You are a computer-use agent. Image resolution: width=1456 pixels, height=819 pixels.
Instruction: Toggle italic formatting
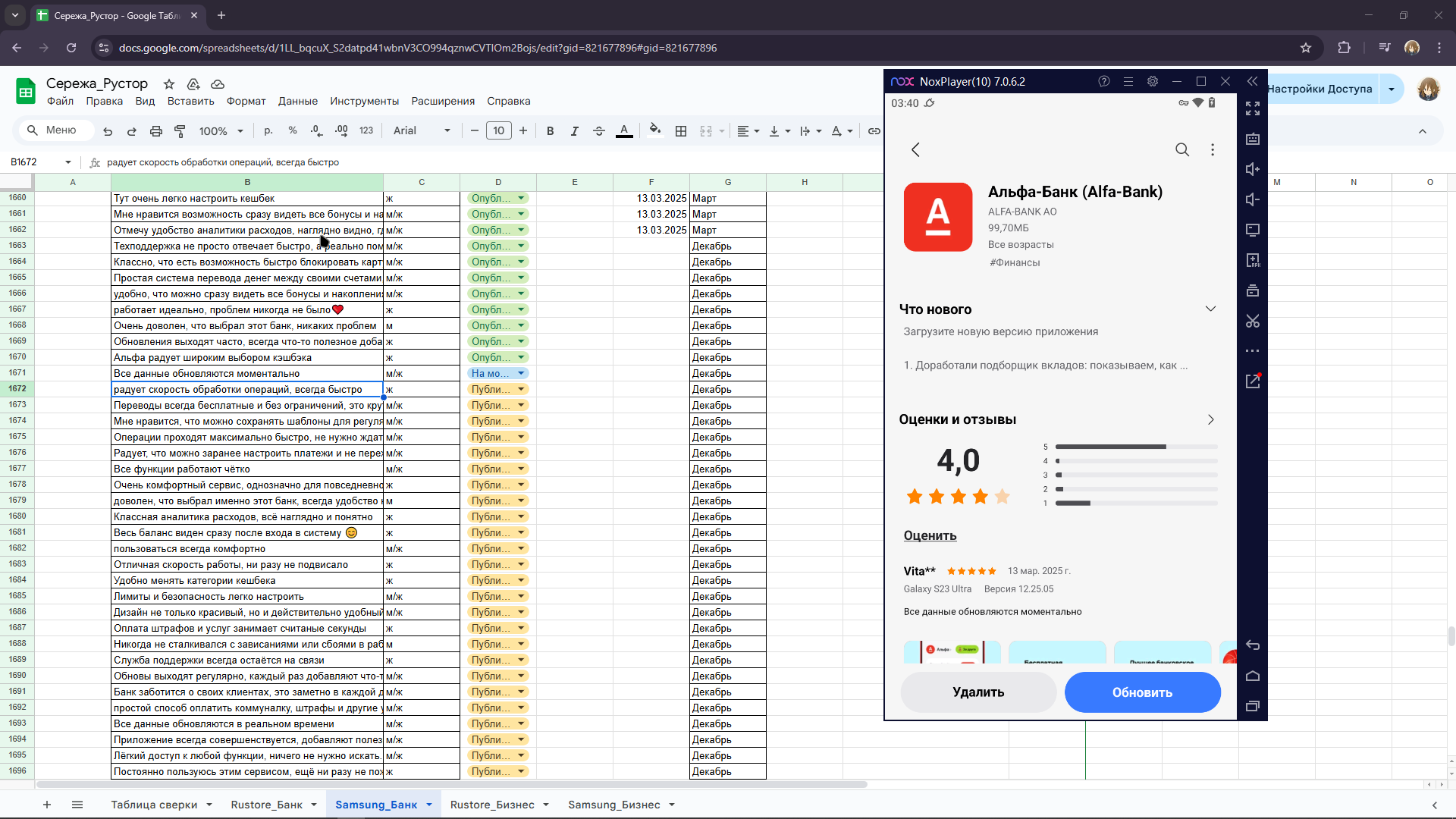pyautogui.click(x=575, y=131)
